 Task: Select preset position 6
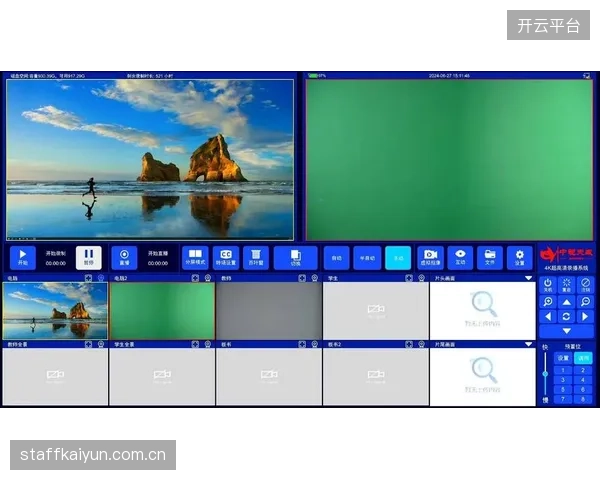tap(583, 390)
